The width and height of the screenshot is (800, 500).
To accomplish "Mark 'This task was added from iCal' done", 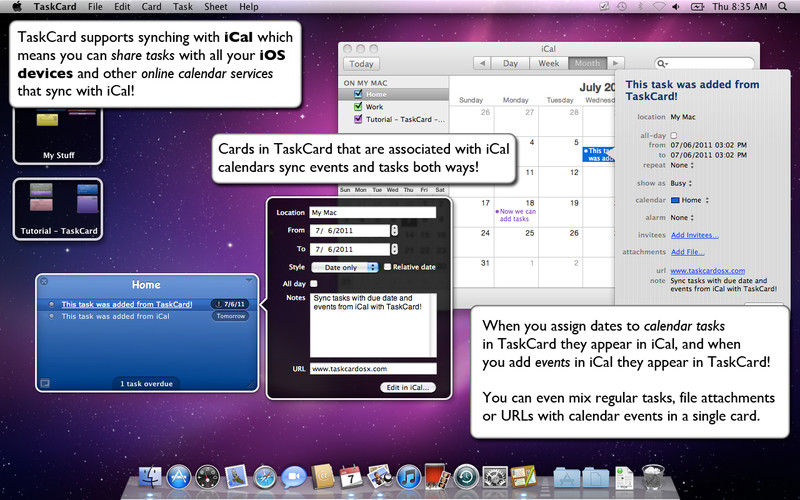I will coord(52,316).
